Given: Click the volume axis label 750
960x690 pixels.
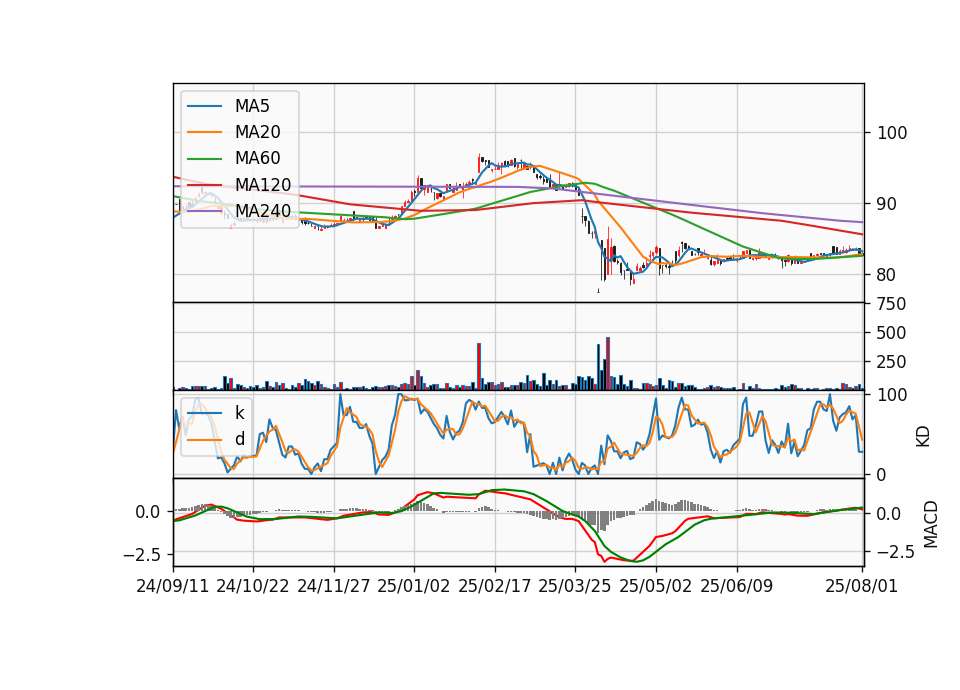Looking at the screenshot, I should click(x=891, y=304).
